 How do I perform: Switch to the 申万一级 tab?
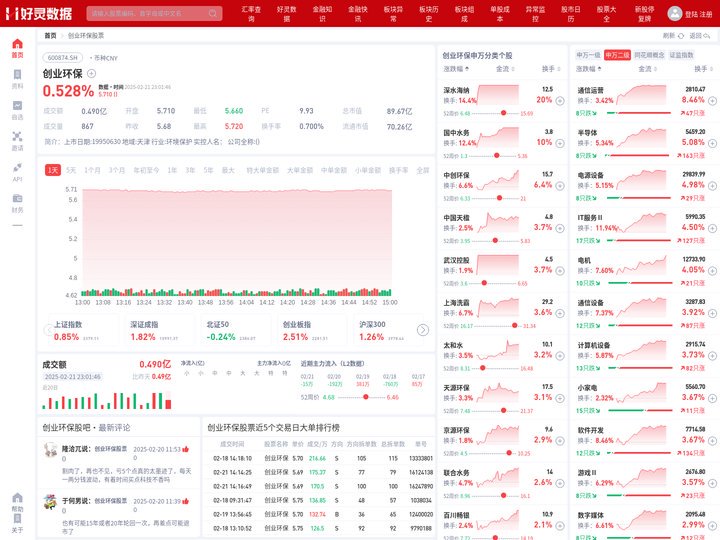coord(588,55)
